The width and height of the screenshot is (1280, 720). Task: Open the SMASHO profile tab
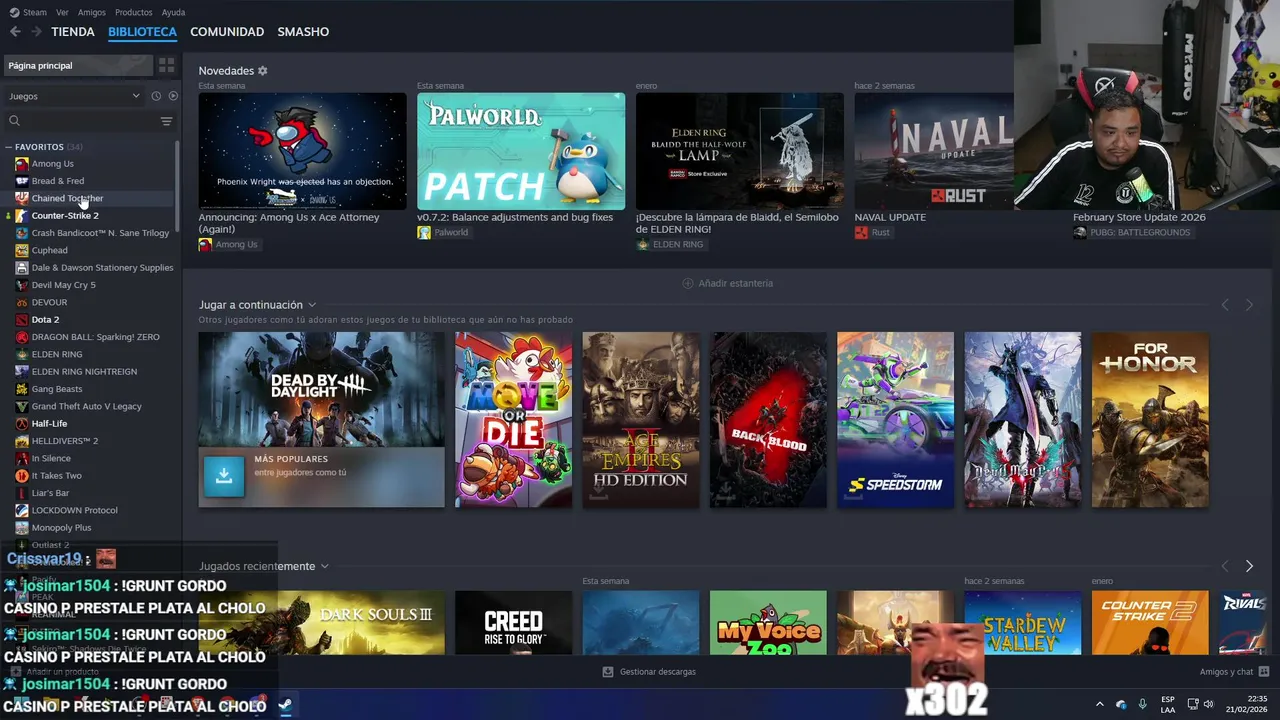pos(303,32)
